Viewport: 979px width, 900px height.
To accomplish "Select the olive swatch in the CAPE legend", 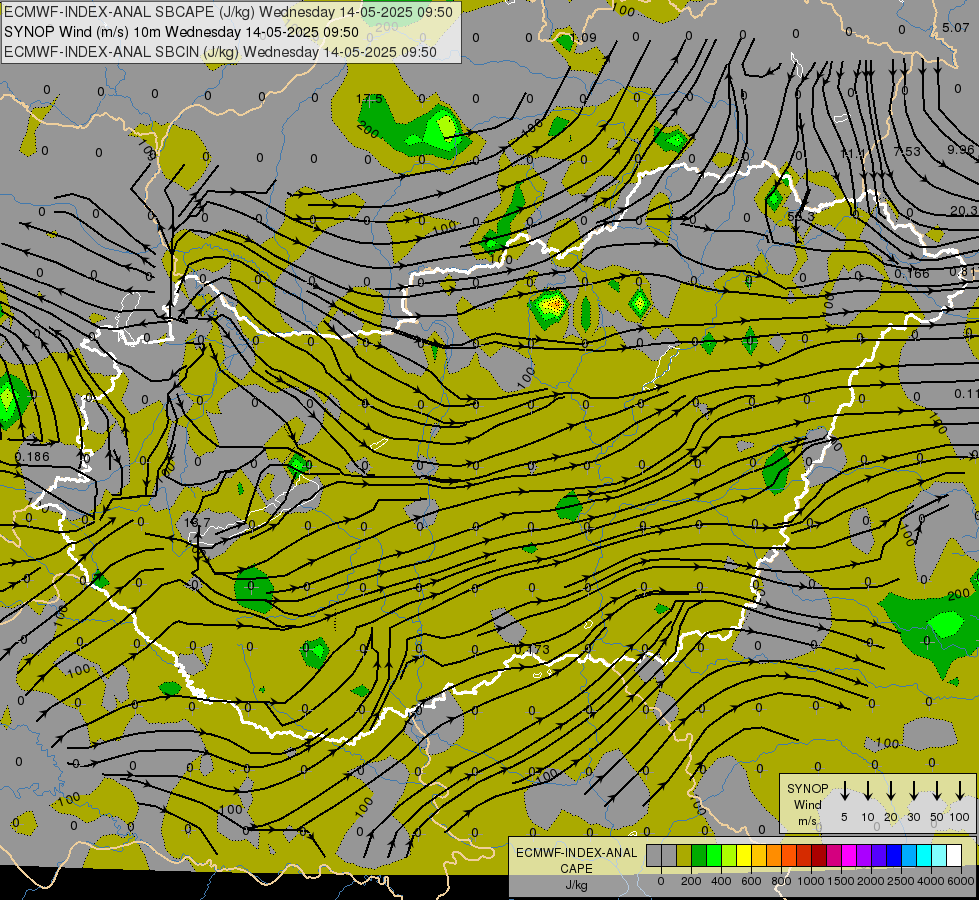I will point(684,855).
